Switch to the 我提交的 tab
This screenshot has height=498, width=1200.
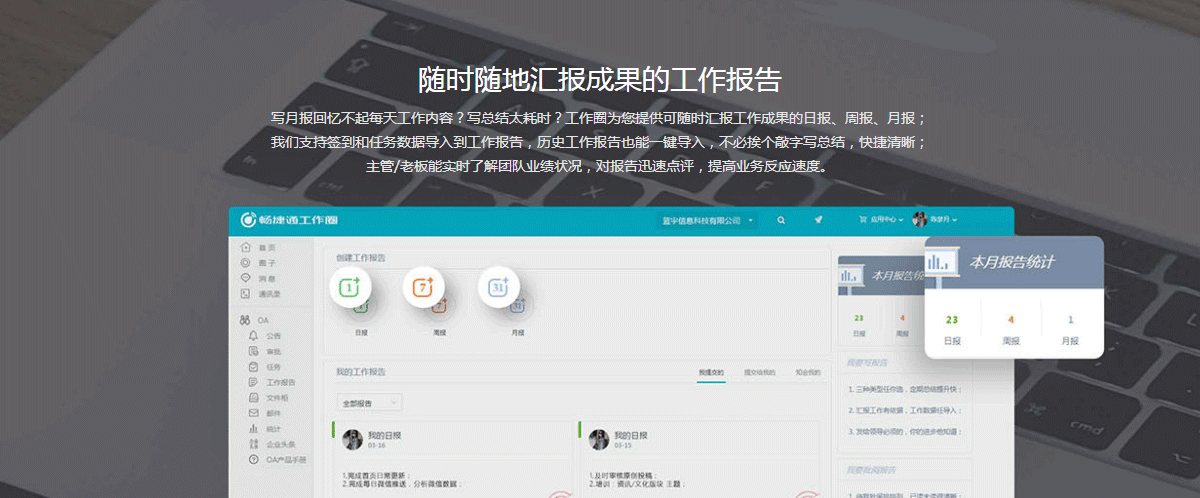point(710,372)
